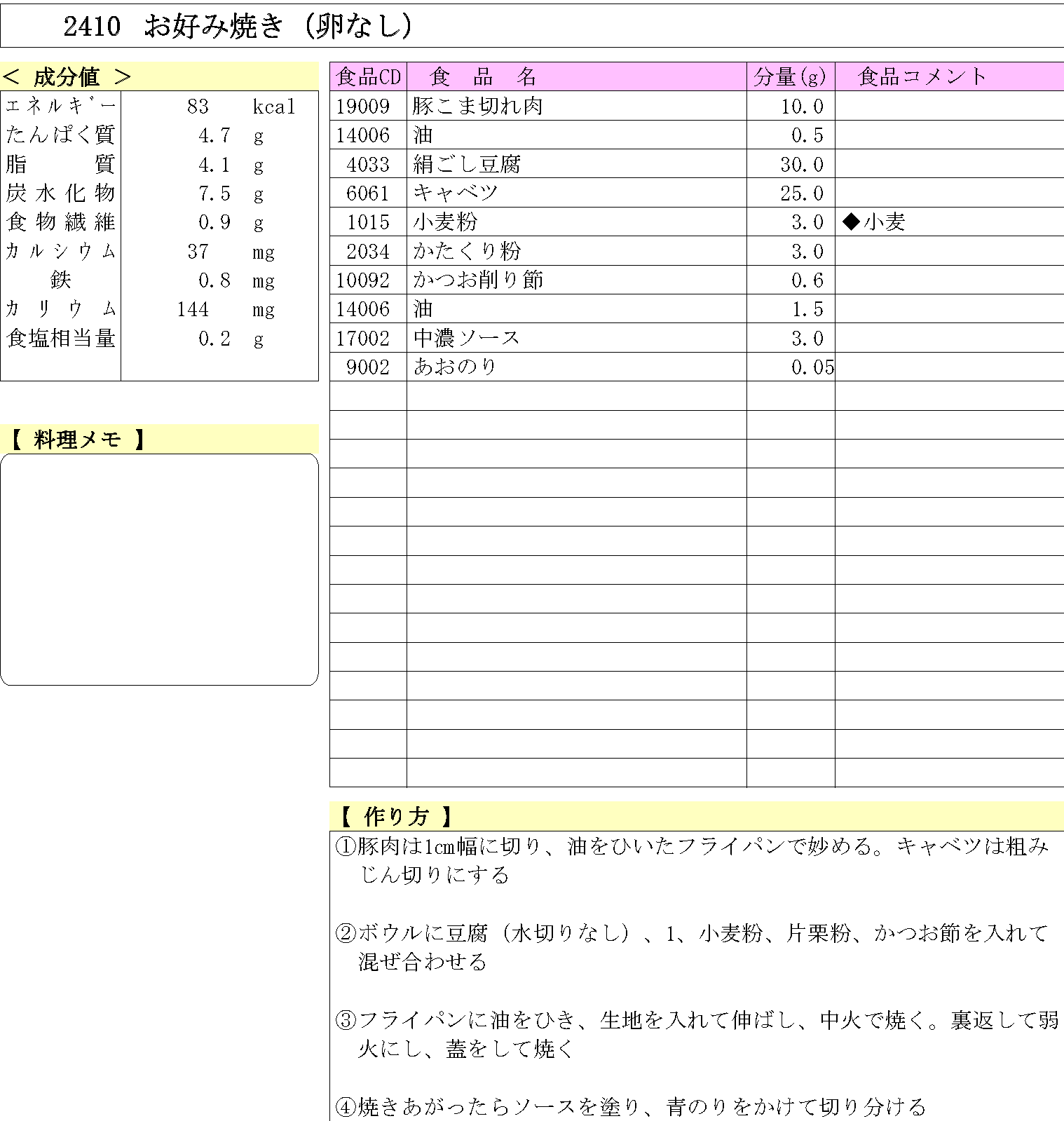Click the 食品コメント column header
Viewport: 1064px width, 1121px height.
922,76
